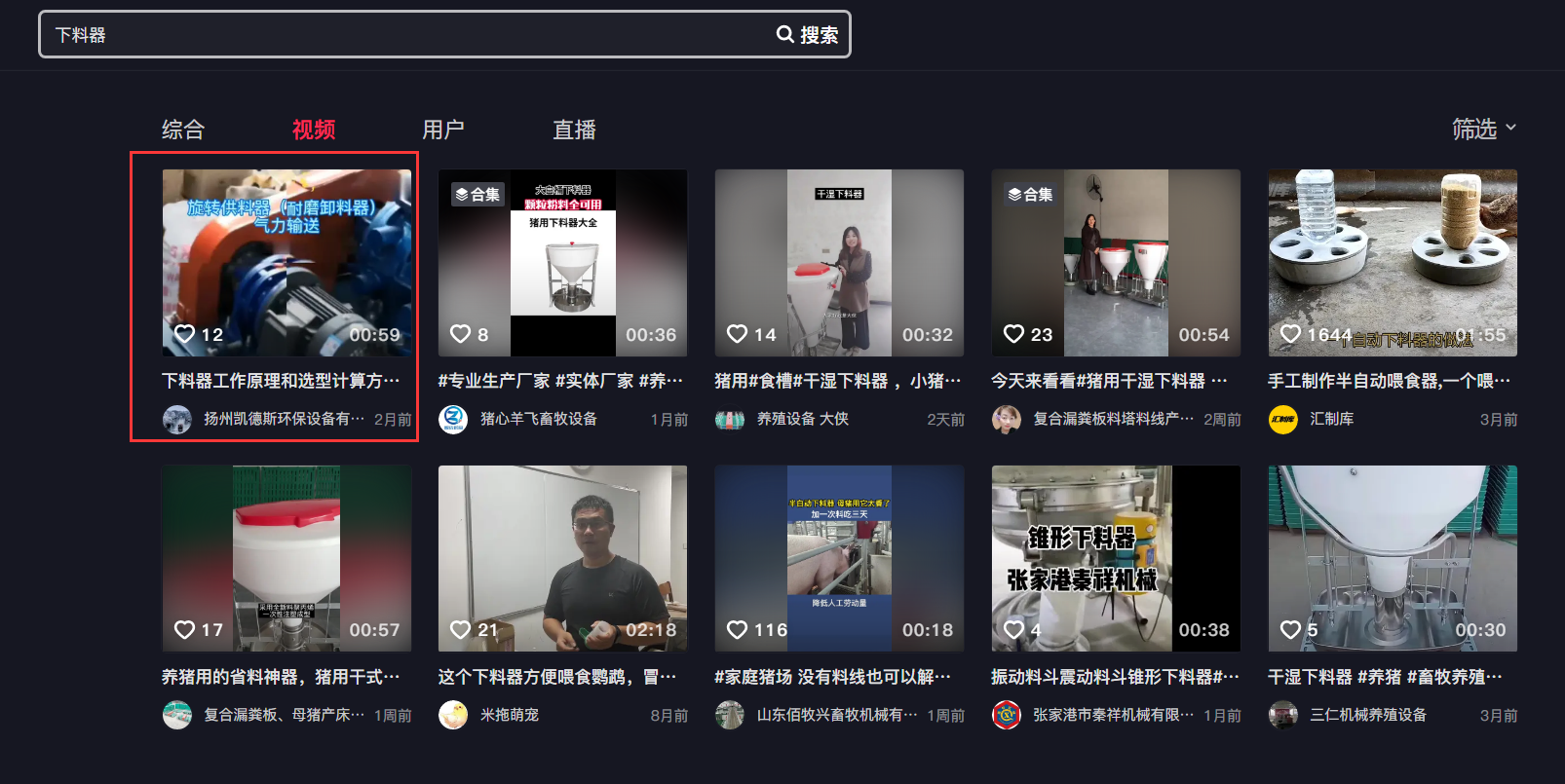Play the 00:18 pig farm video
1565x784 pixels.
839,558
